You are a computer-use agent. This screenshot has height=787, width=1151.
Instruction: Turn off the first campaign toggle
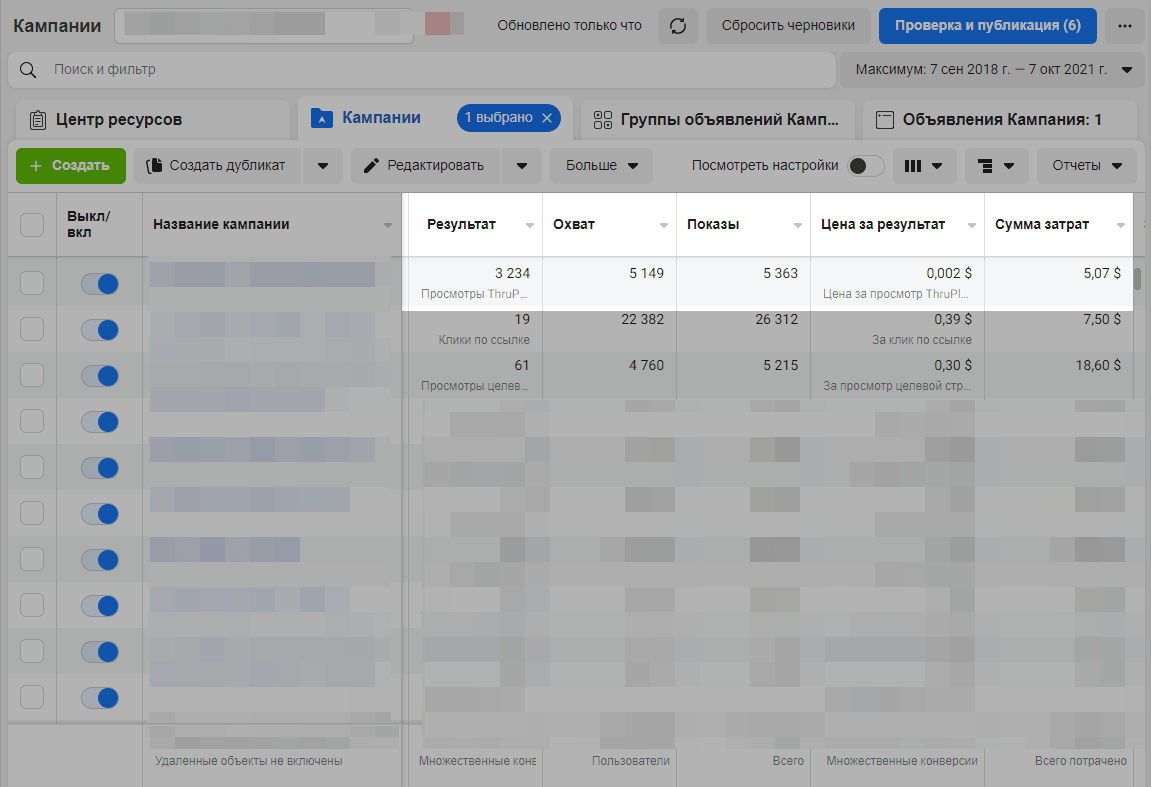tap(100, 284)
